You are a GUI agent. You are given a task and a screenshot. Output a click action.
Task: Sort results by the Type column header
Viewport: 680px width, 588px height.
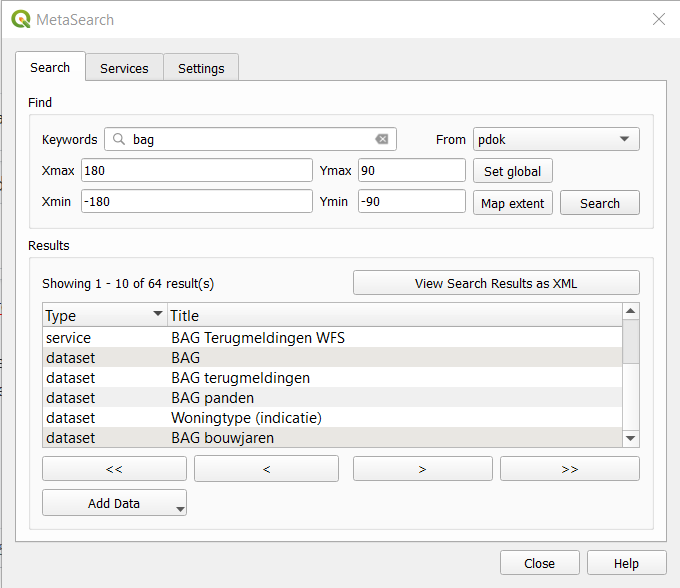[x=105, y=315]
